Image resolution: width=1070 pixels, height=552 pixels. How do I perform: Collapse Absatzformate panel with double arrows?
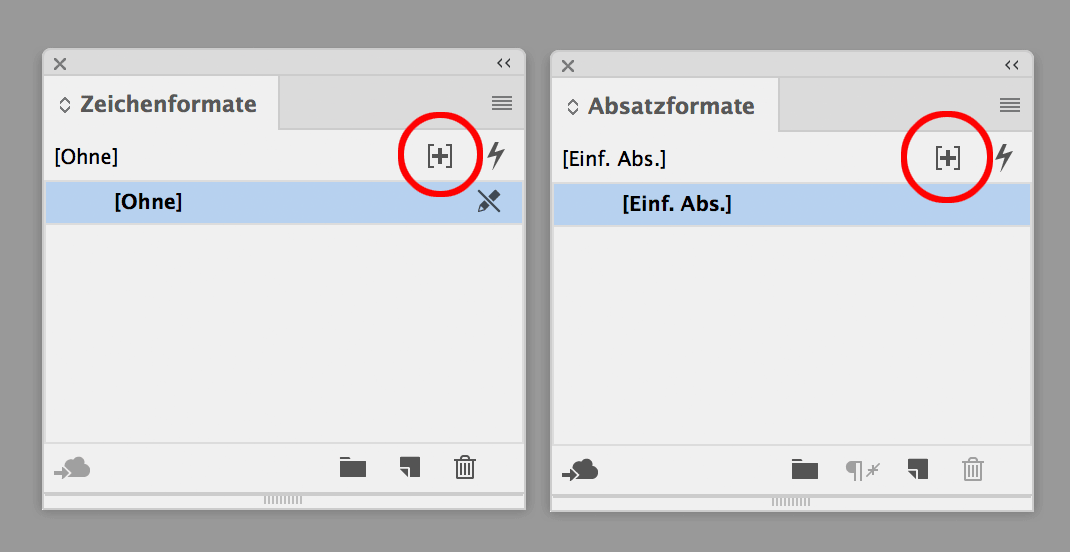[x=1012, y=65]
